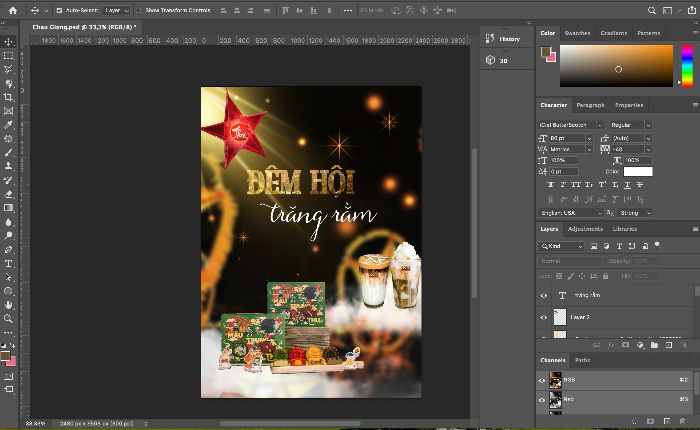
Task: Select the Horizontal Type tool
Action: 8,263
